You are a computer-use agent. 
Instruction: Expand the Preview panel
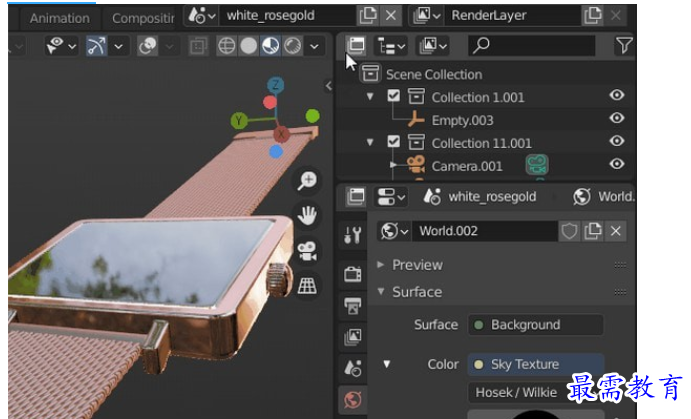417,265
